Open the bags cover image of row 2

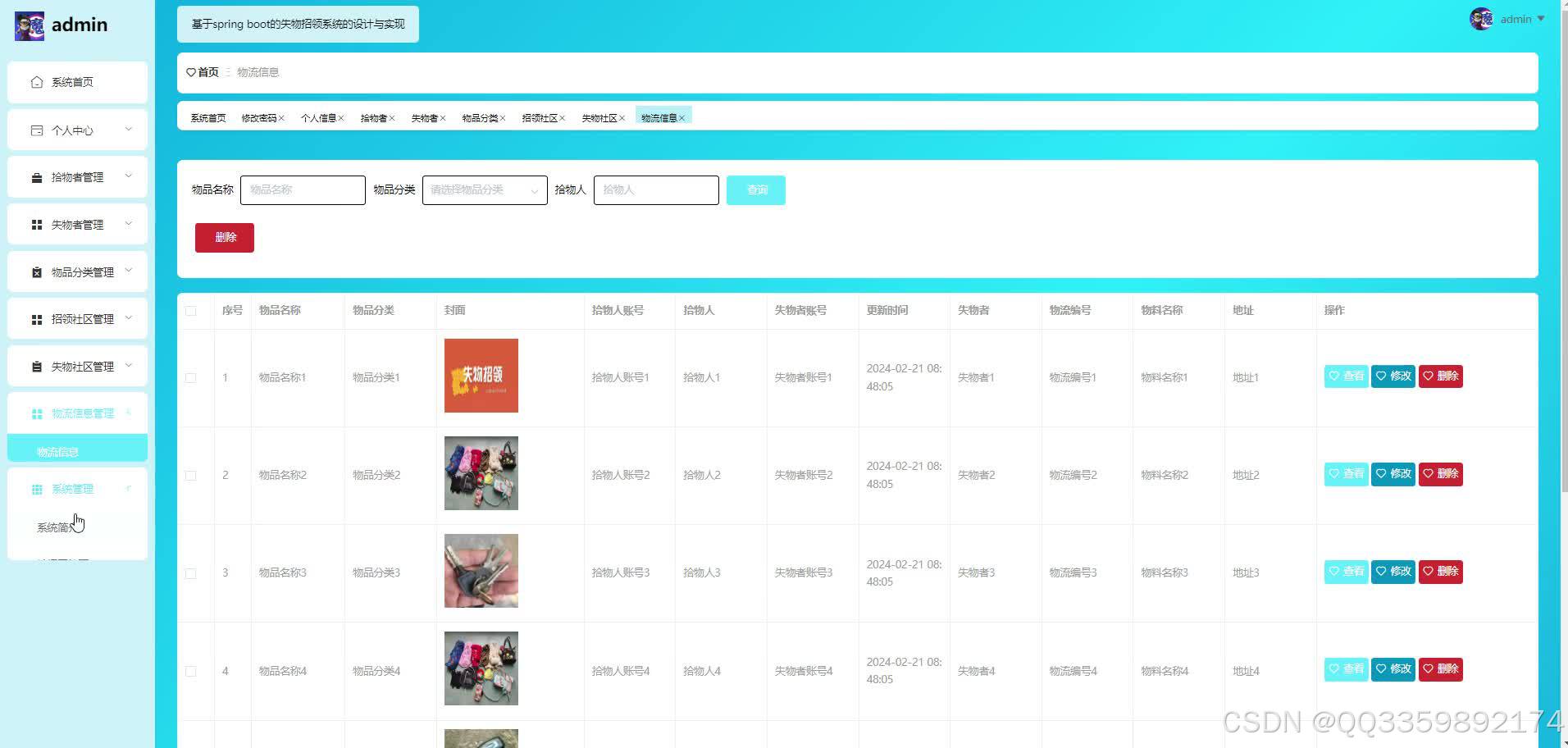click(481, 473)
